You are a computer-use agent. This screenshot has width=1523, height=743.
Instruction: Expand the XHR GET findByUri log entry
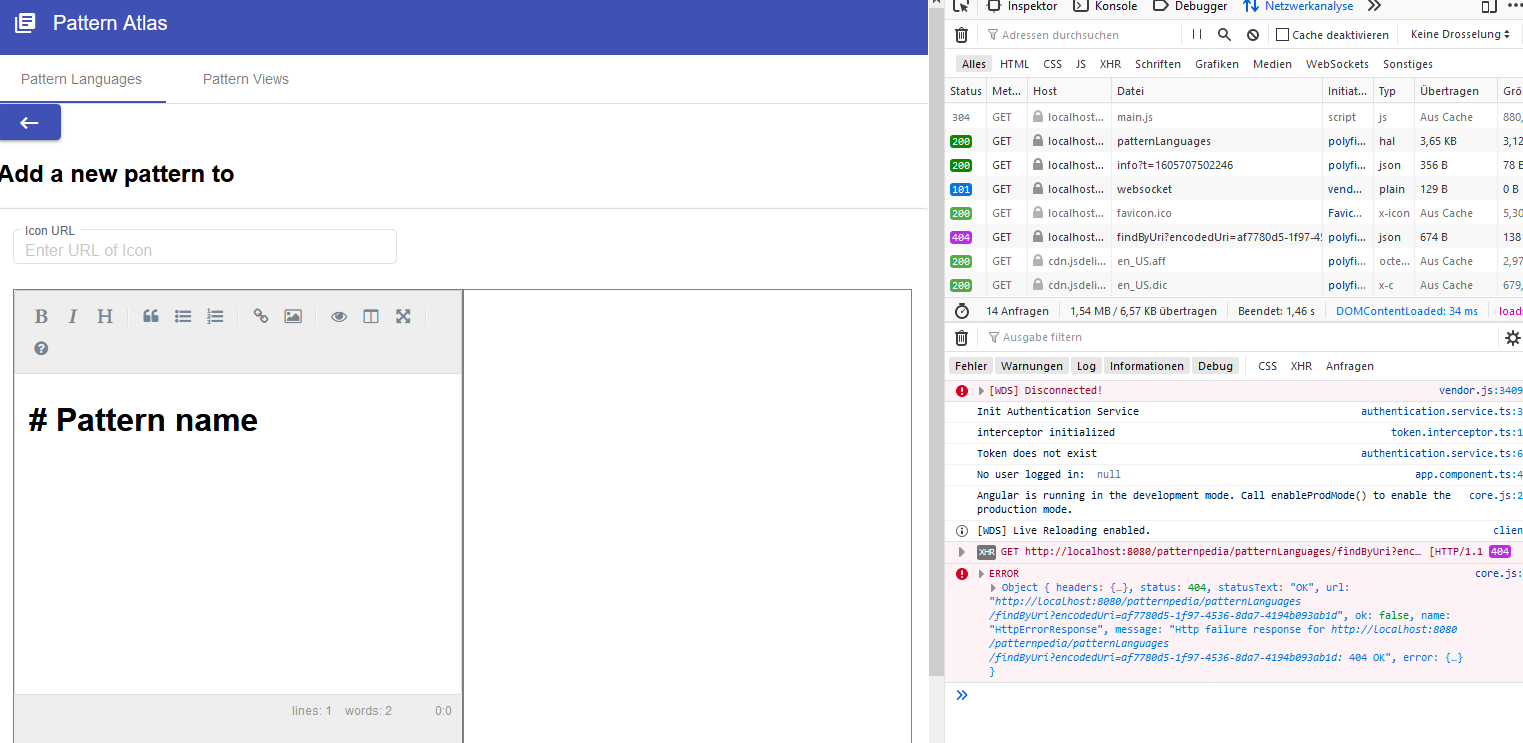click(x=962, y=552)
